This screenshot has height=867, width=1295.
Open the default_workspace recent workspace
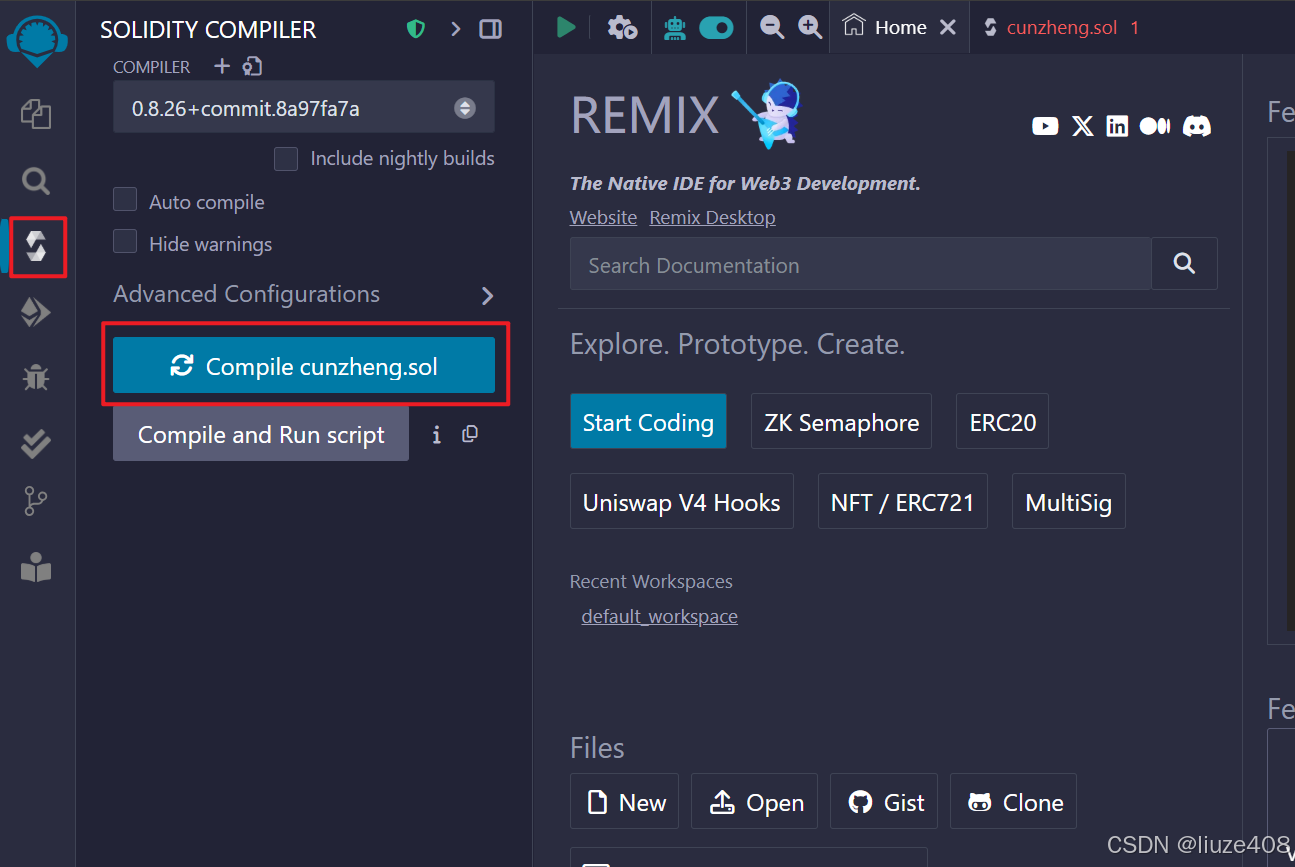coord(660,616)
